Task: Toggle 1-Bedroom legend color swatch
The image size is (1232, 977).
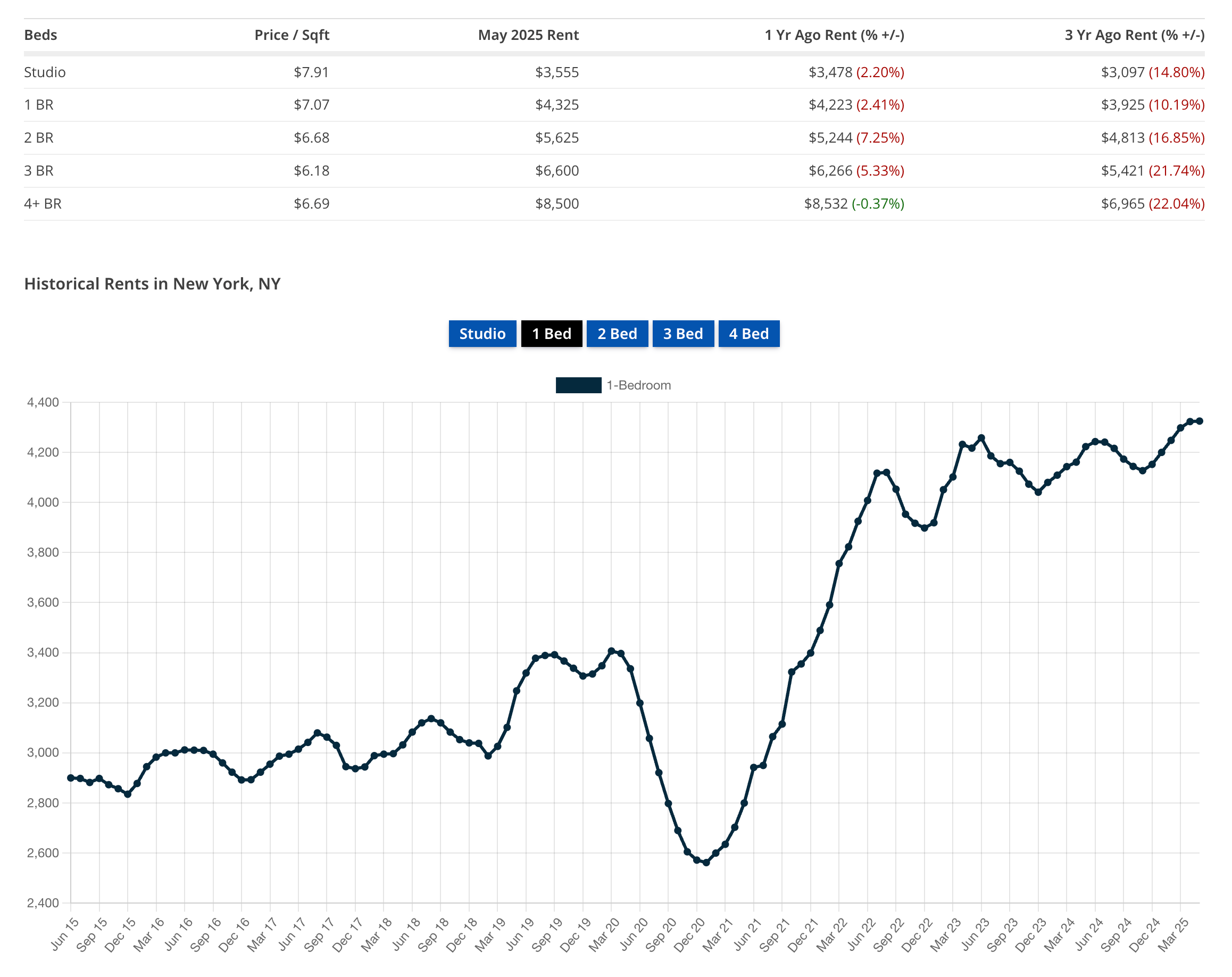Action: (x=578, y=385)
